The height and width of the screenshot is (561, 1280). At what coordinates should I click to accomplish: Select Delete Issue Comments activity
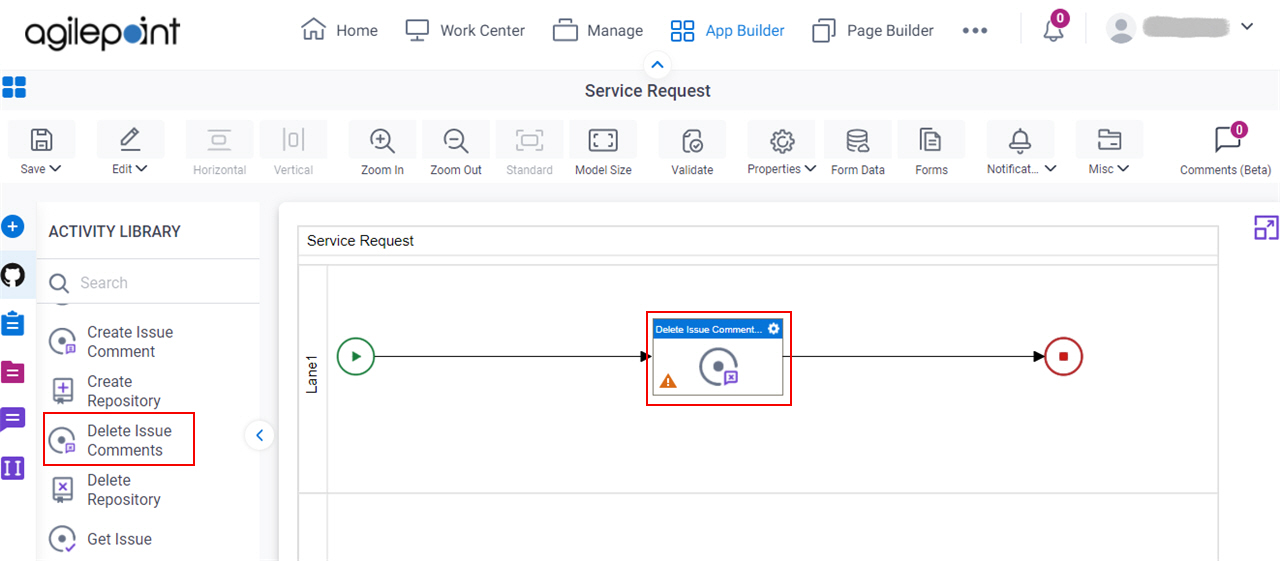click(x=118, y=440)
